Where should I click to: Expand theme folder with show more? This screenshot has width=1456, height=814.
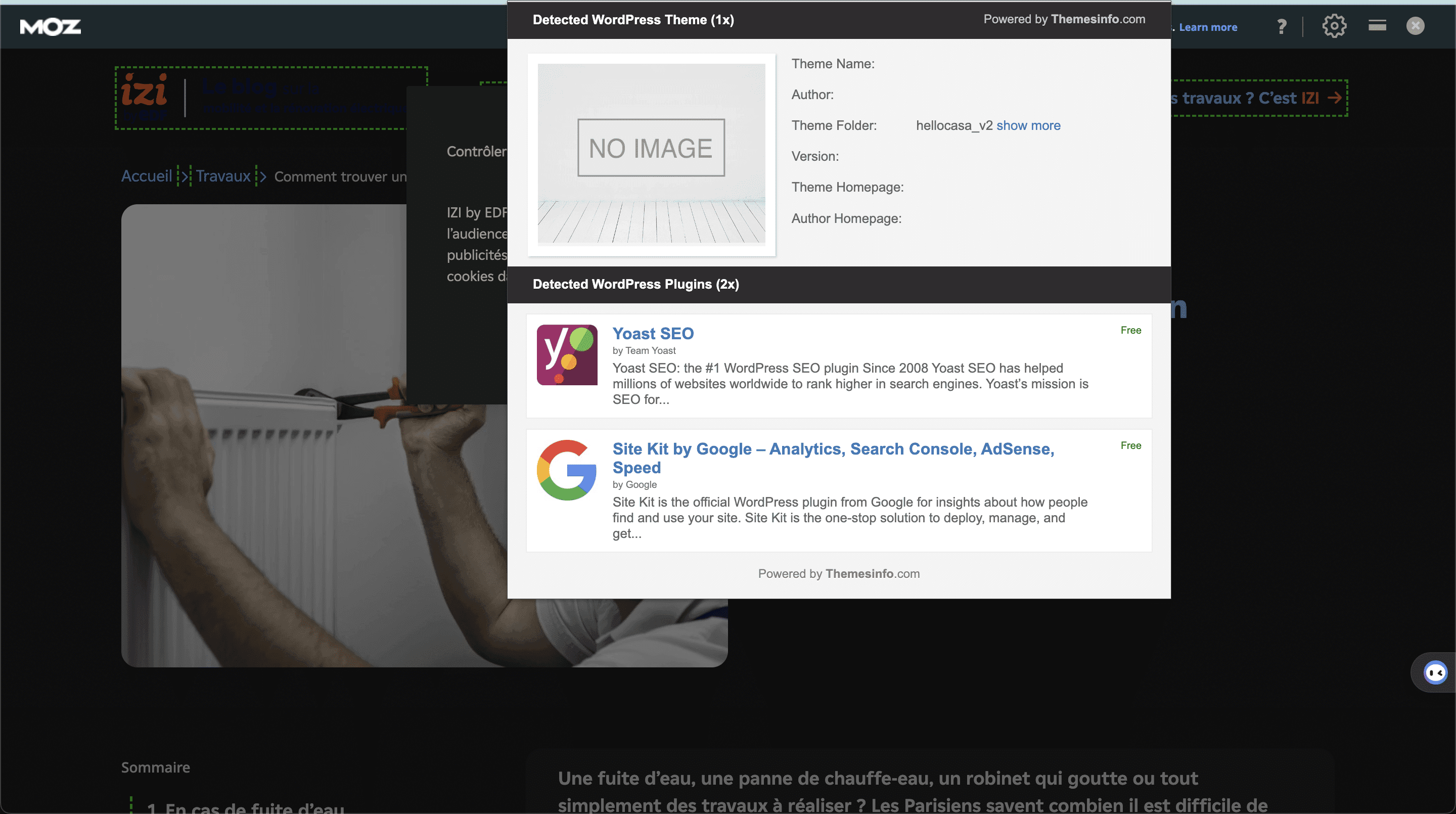click(1028, 125)
